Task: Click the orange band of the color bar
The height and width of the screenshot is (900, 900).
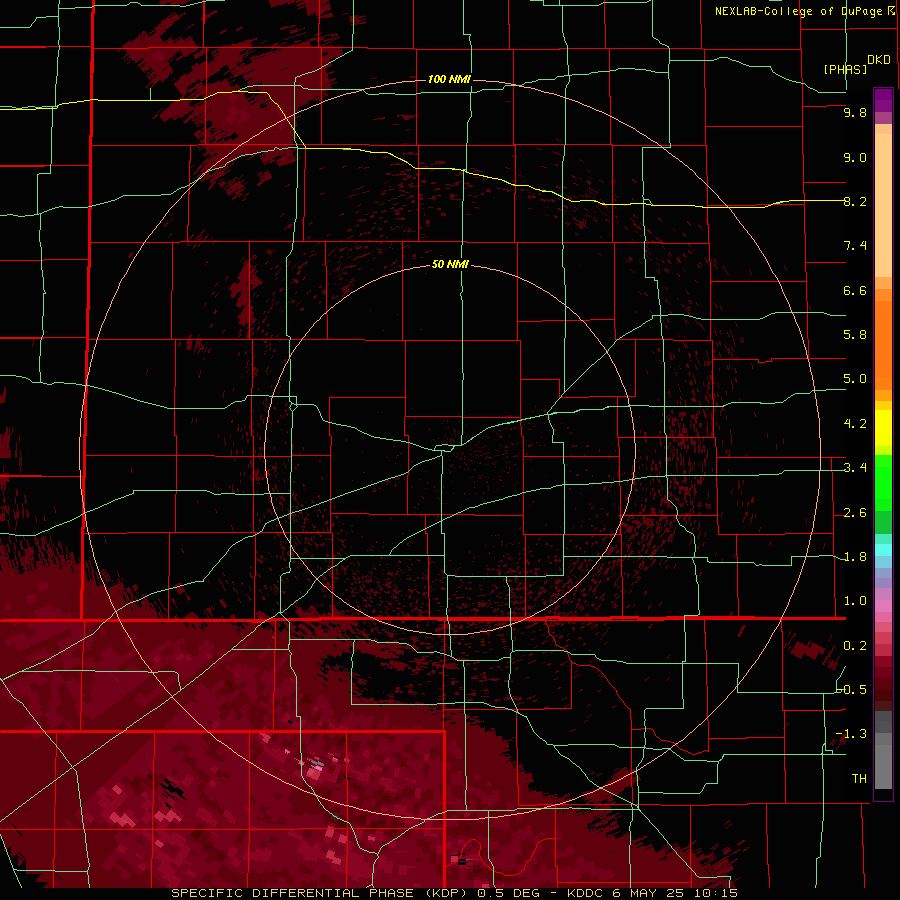Action: [883, 345]
